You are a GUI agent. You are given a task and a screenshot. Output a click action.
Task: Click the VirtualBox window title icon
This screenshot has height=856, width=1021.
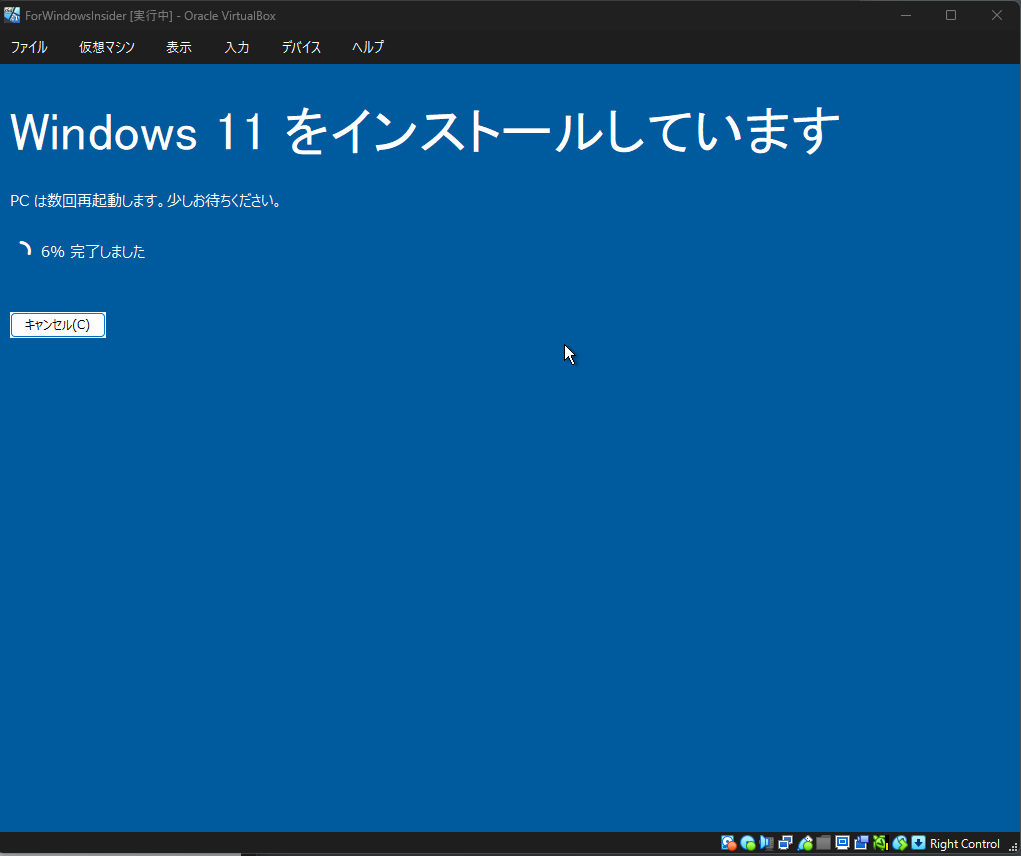(x=12, y=15)
